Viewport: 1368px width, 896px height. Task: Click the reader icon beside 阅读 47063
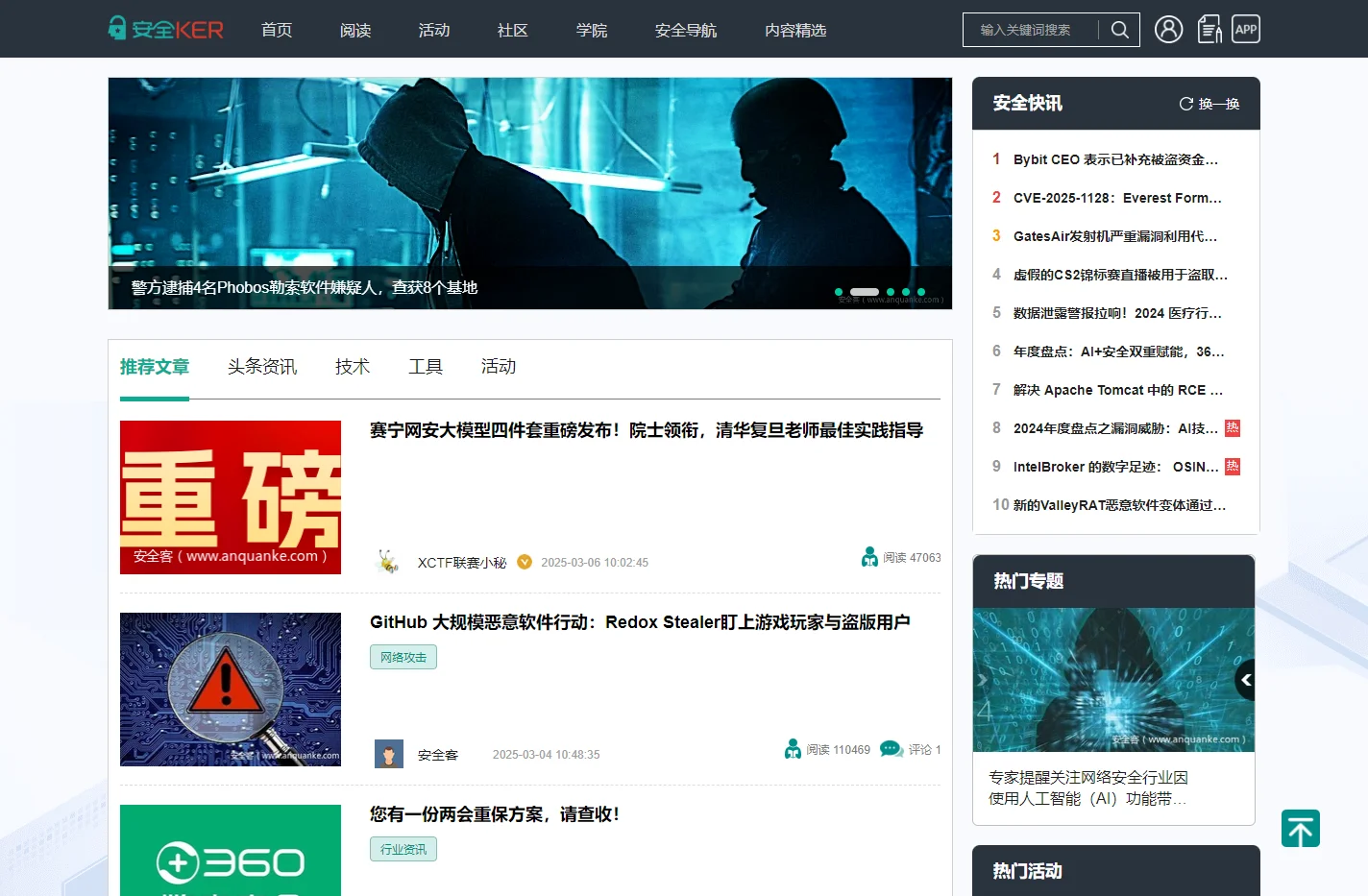point(869,557)
